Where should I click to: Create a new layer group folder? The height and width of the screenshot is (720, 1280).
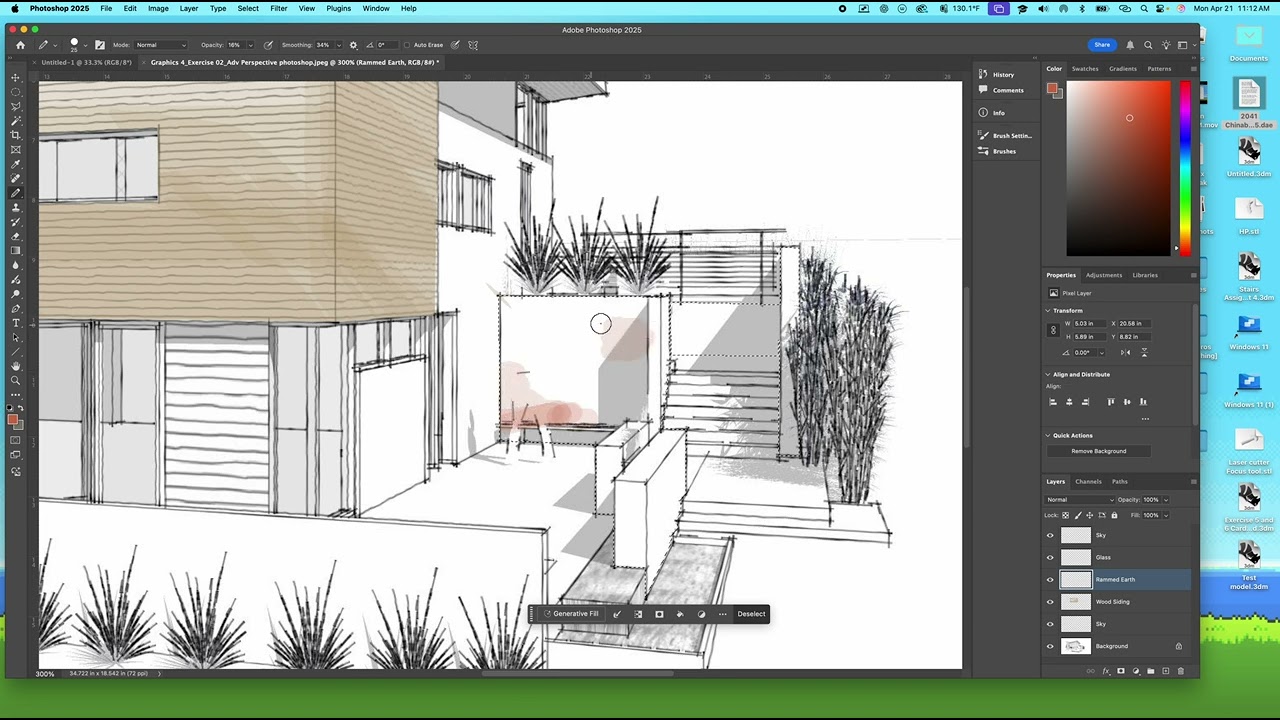click(x=1150, y=671)
